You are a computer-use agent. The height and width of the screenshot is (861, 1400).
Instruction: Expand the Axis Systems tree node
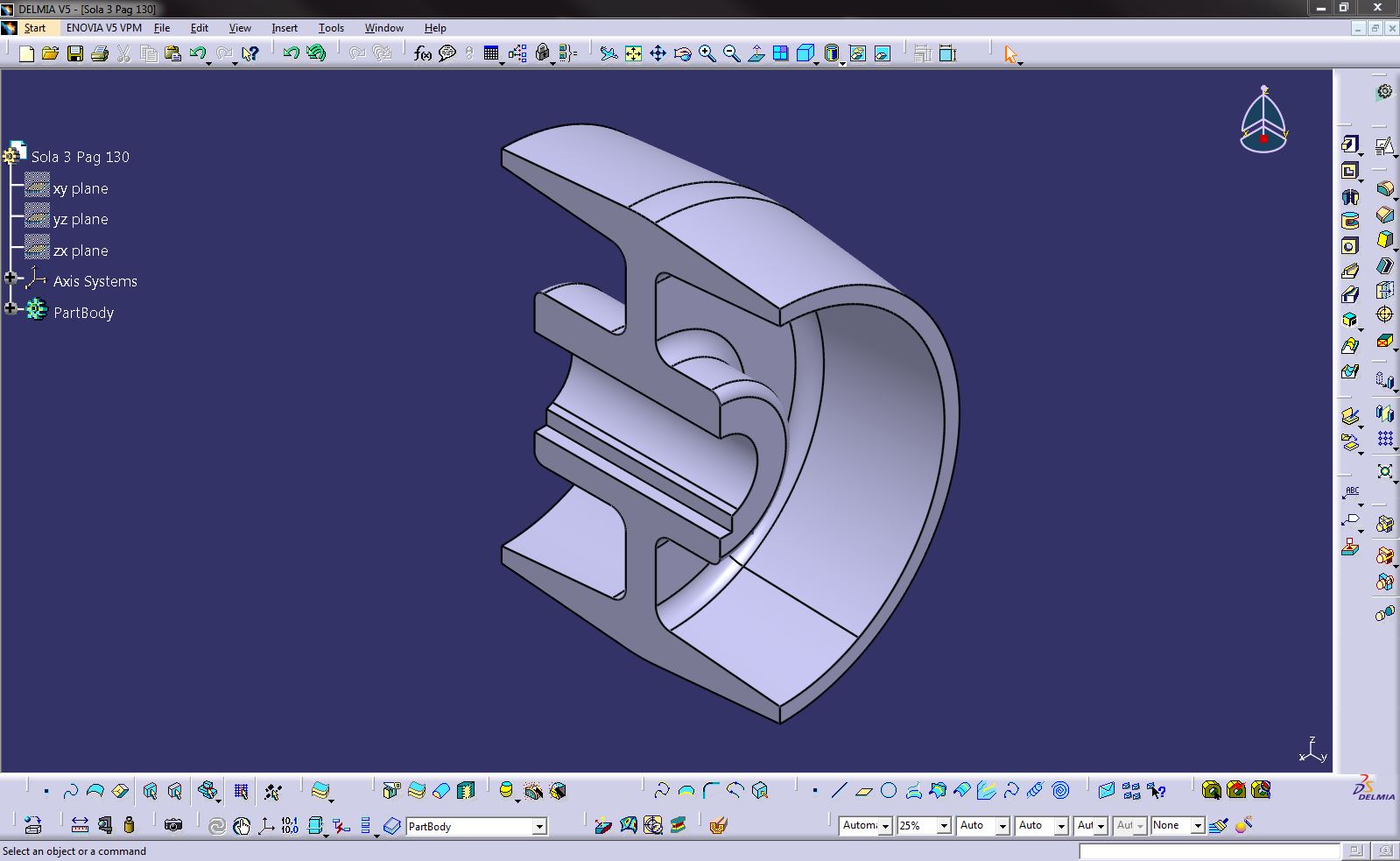[11, 279]
